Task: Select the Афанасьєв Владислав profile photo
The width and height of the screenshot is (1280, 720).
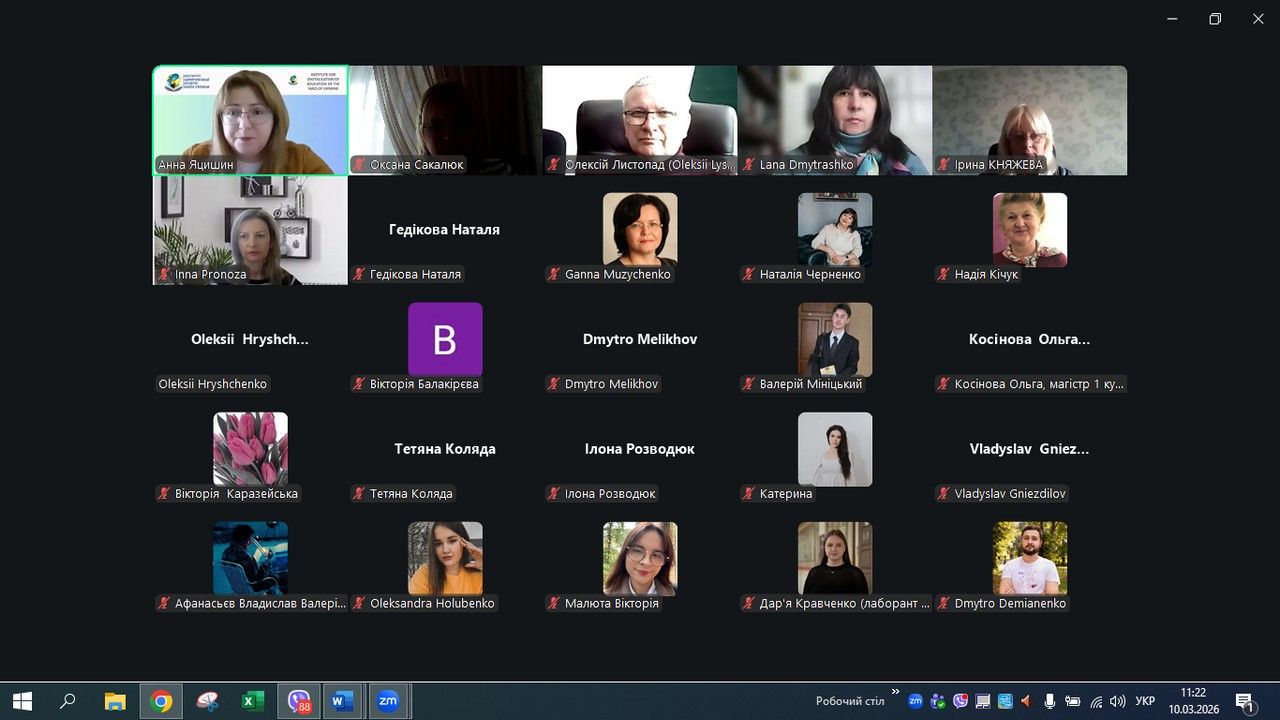Action: tap(250, 559)
